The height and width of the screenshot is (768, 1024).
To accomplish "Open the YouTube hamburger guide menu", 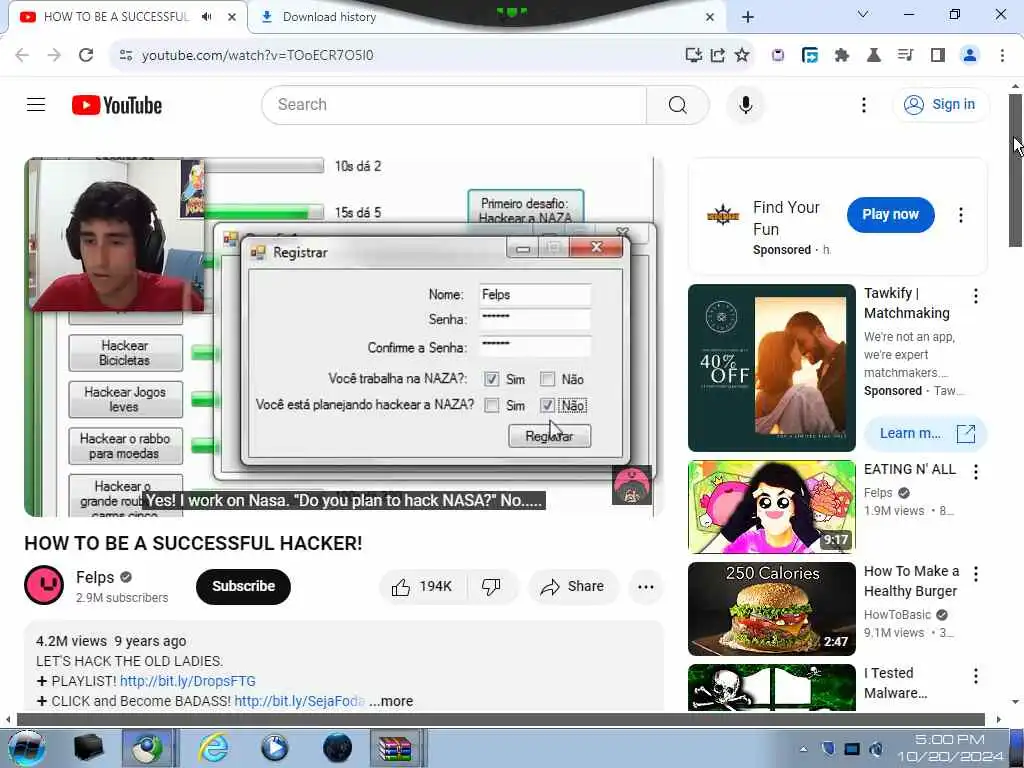I will coord(36,104).
